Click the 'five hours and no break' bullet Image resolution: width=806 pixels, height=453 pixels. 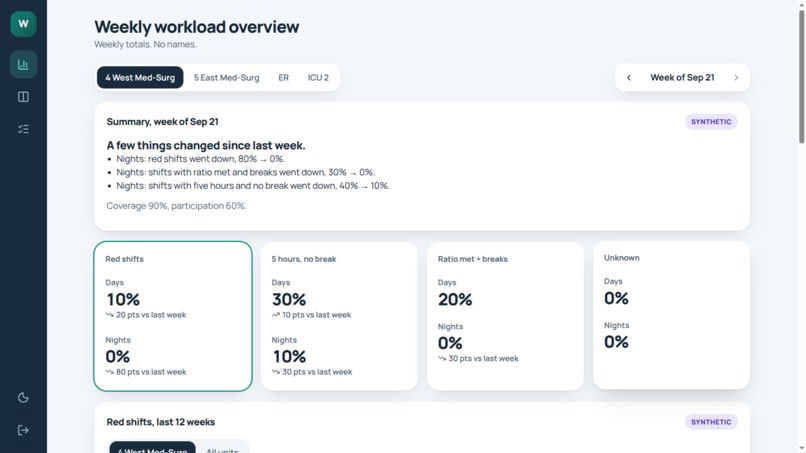pyautogui.click(x=253, y=186)
